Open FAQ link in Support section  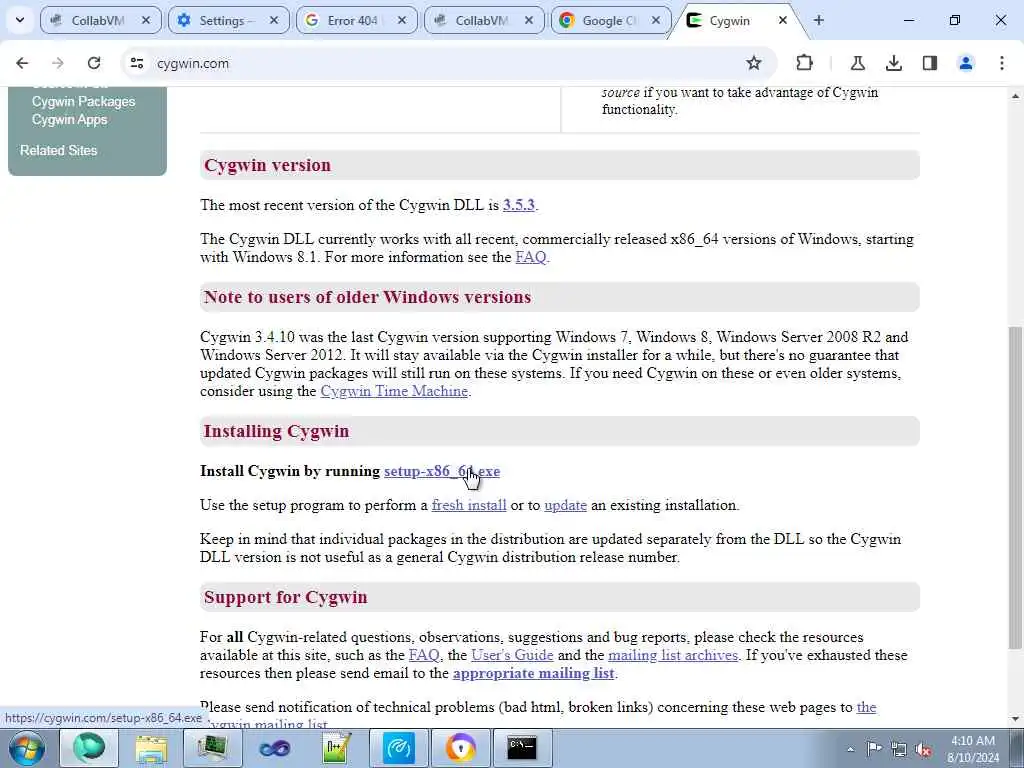coord(424,655)
